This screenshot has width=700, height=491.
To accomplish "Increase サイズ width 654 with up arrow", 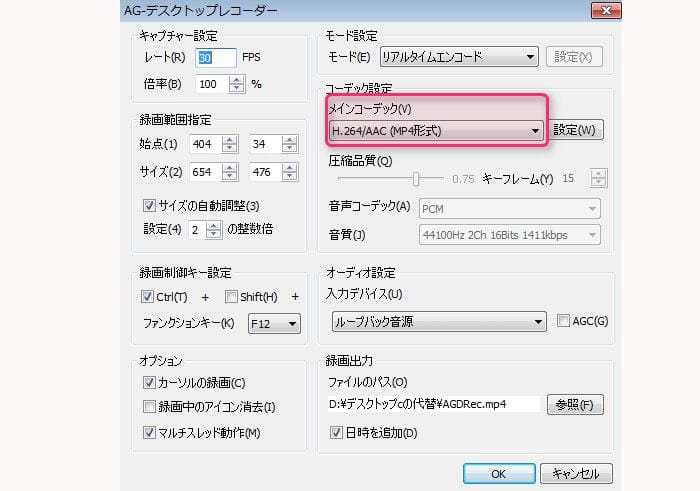I will pyautogui.click(x=229, y=167).
